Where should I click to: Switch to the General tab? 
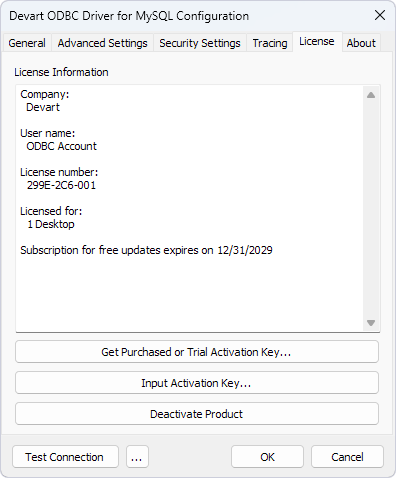pos(27,43)
